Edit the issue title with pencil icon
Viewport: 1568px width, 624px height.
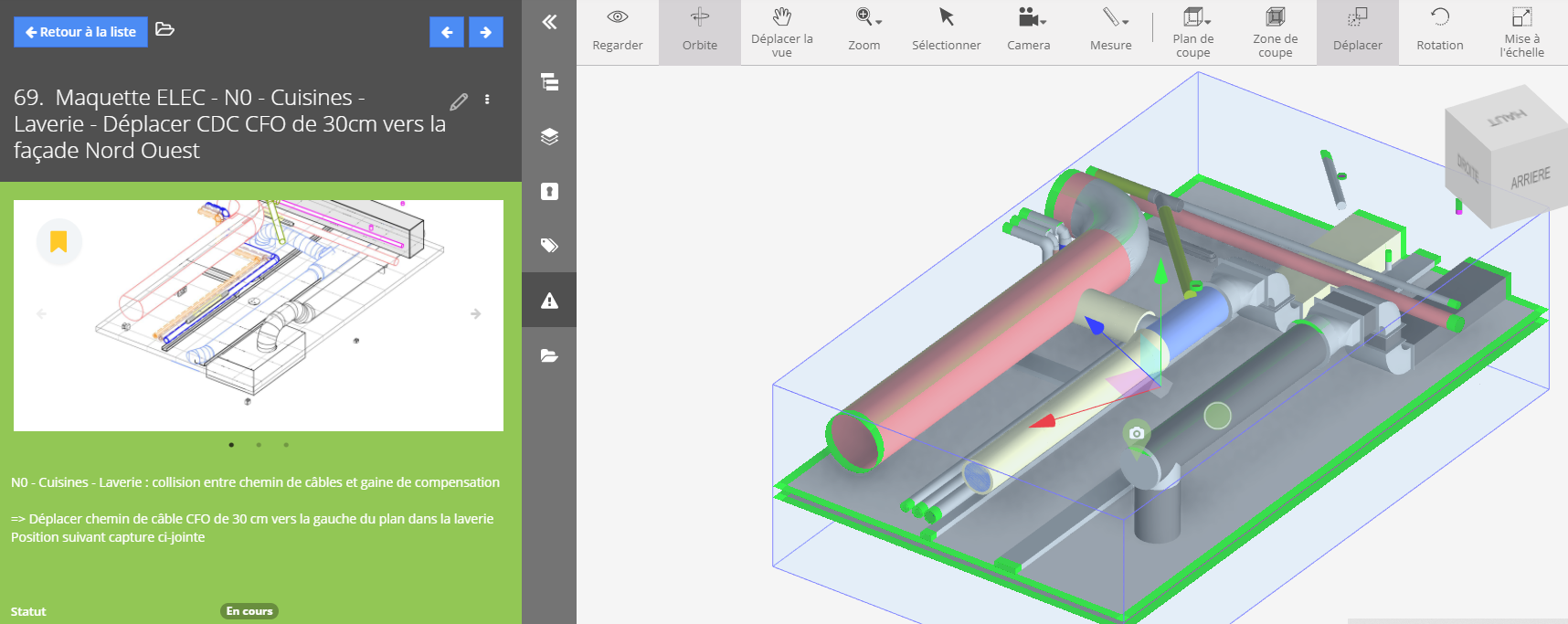[x=459, y=100]
